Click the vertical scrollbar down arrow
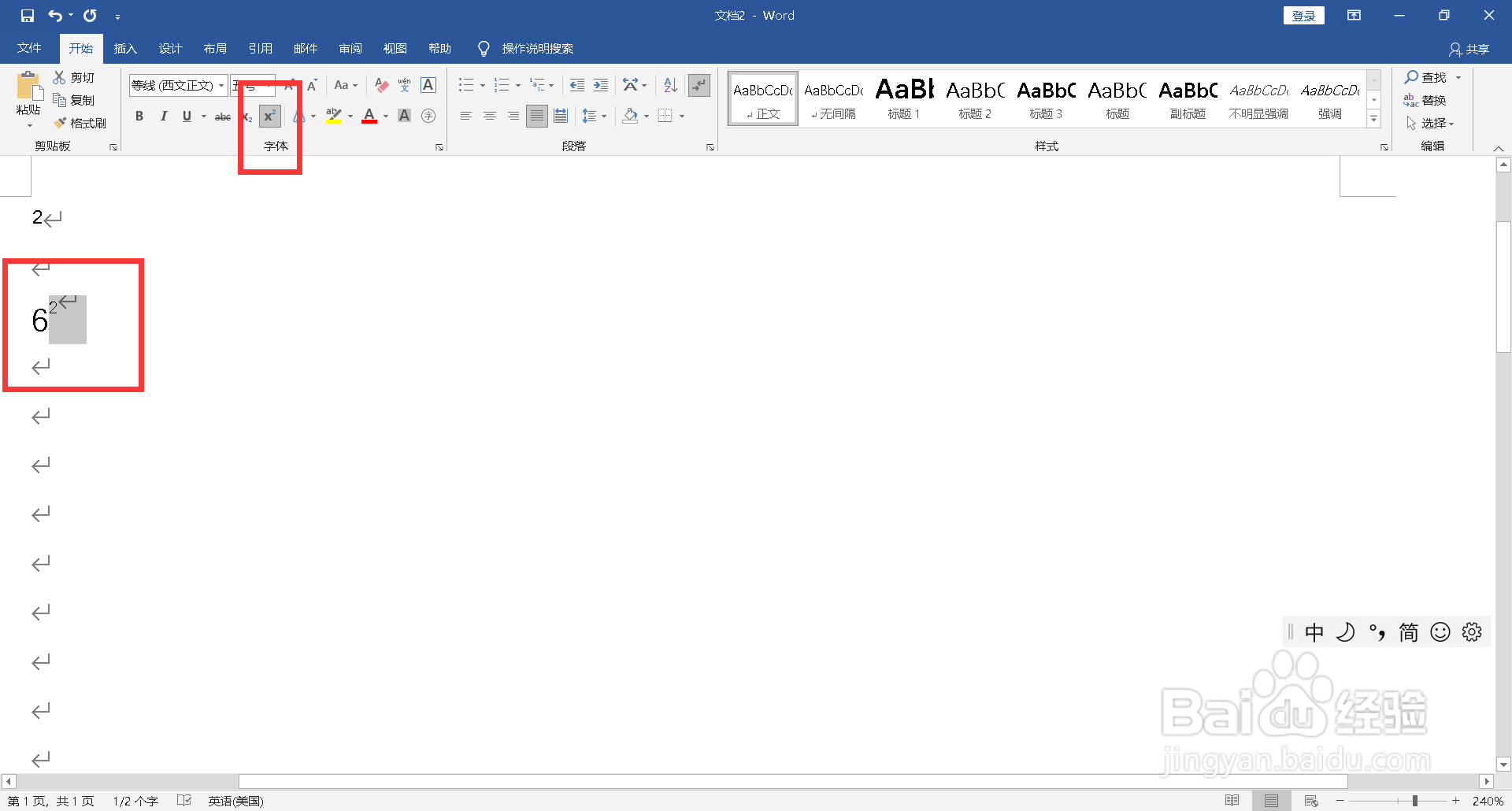 pos(1503,764)
